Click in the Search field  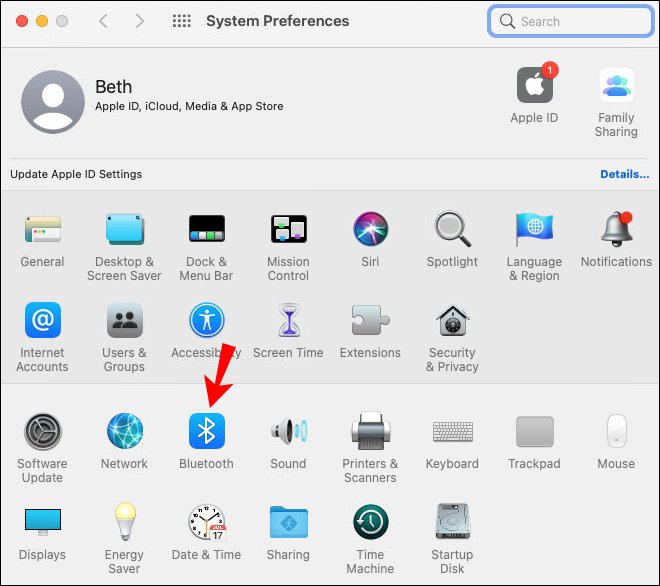(571, 21)
